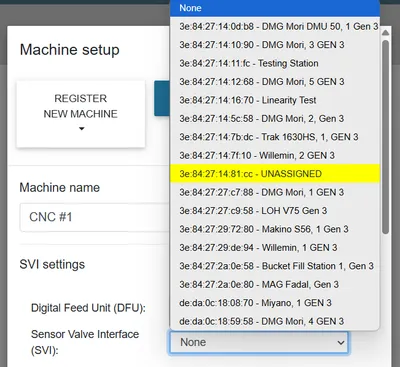Image resolution: width=400 pixels, height=367 pixels.
Task: Pick Trak 1630HS, 1, GEN 3
Action: tap(275, 137)
